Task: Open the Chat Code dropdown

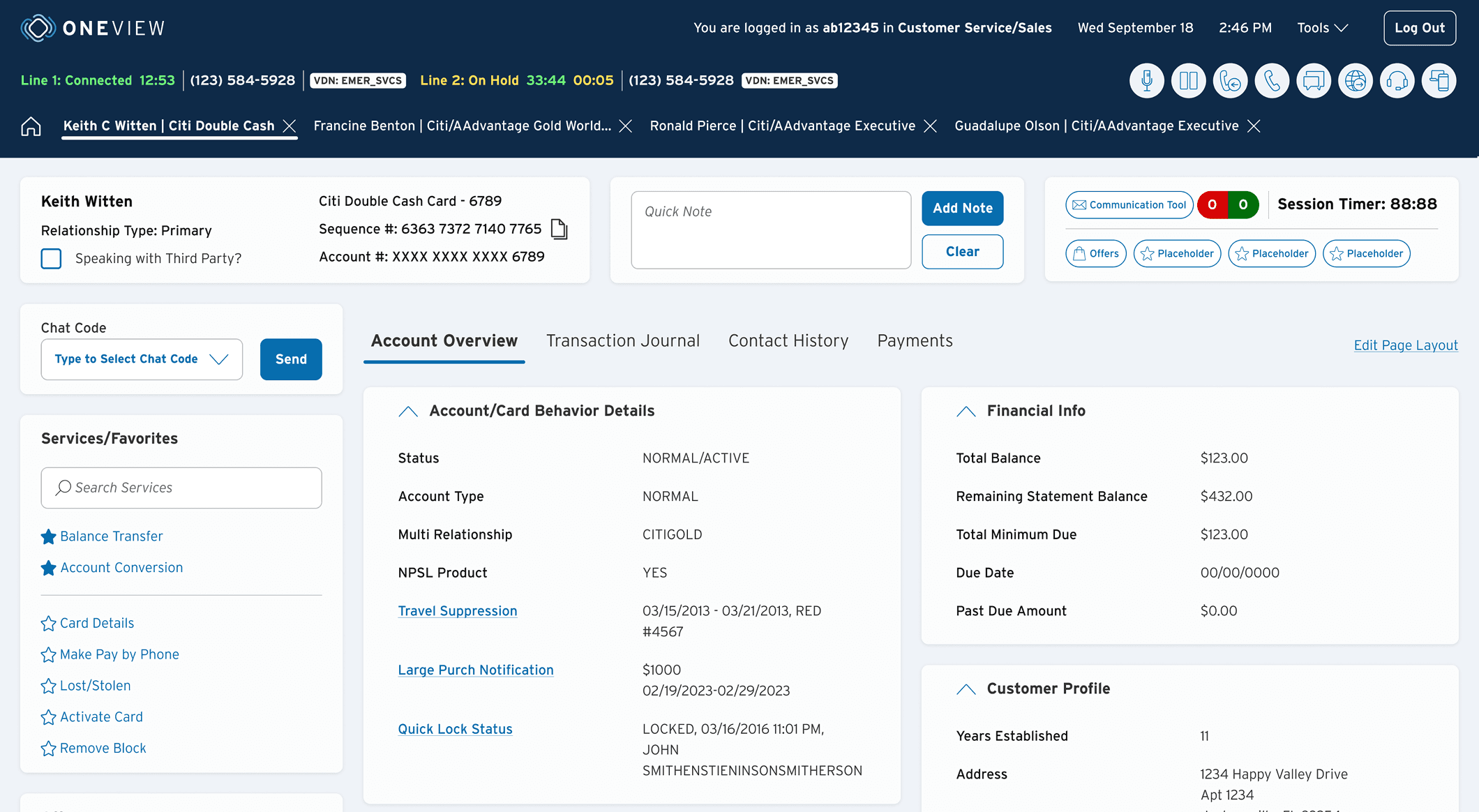Action: click(x=142, y=359)
